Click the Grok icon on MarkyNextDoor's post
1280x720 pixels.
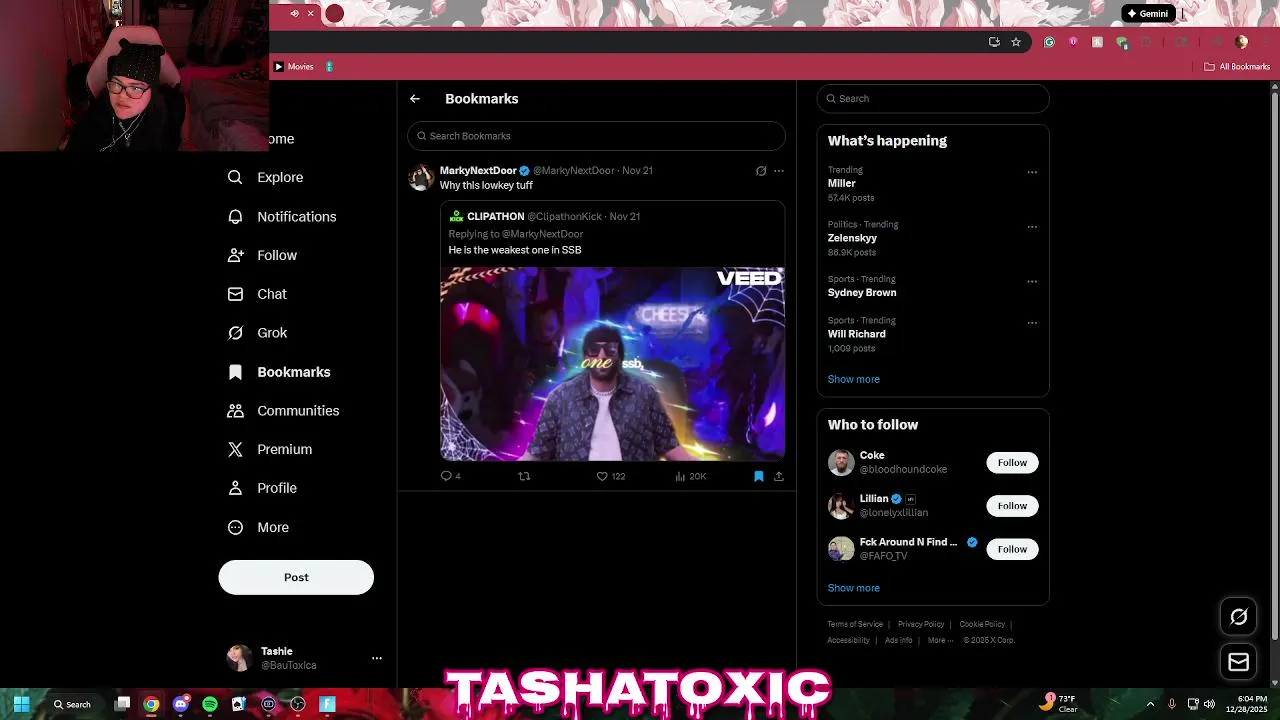pyautogui.click(x=761, y=171)
